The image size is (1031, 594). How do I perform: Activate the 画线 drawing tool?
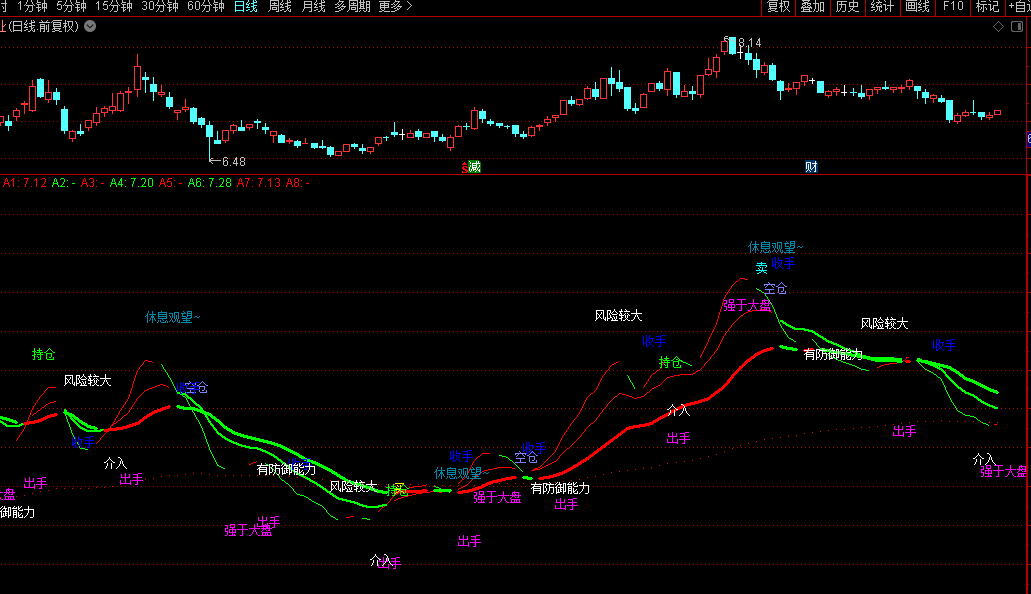[x=917, y=7]
